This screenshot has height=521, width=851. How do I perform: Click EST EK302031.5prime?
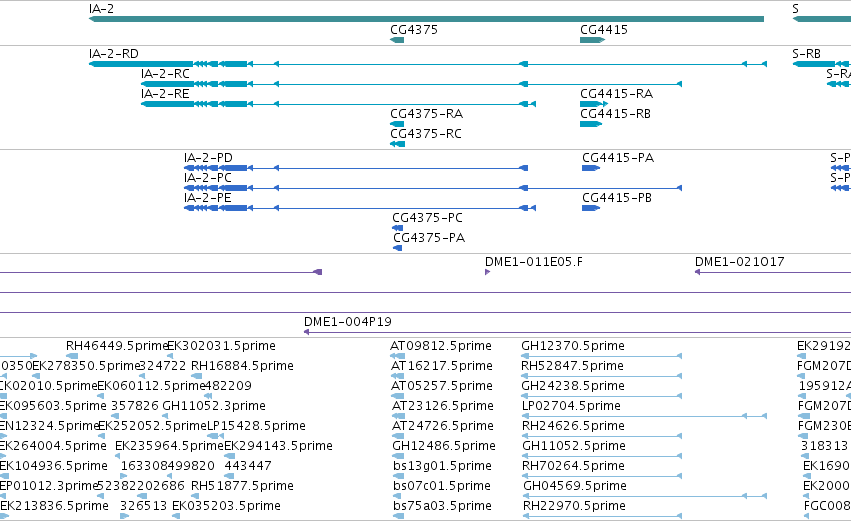click(221, 346)
